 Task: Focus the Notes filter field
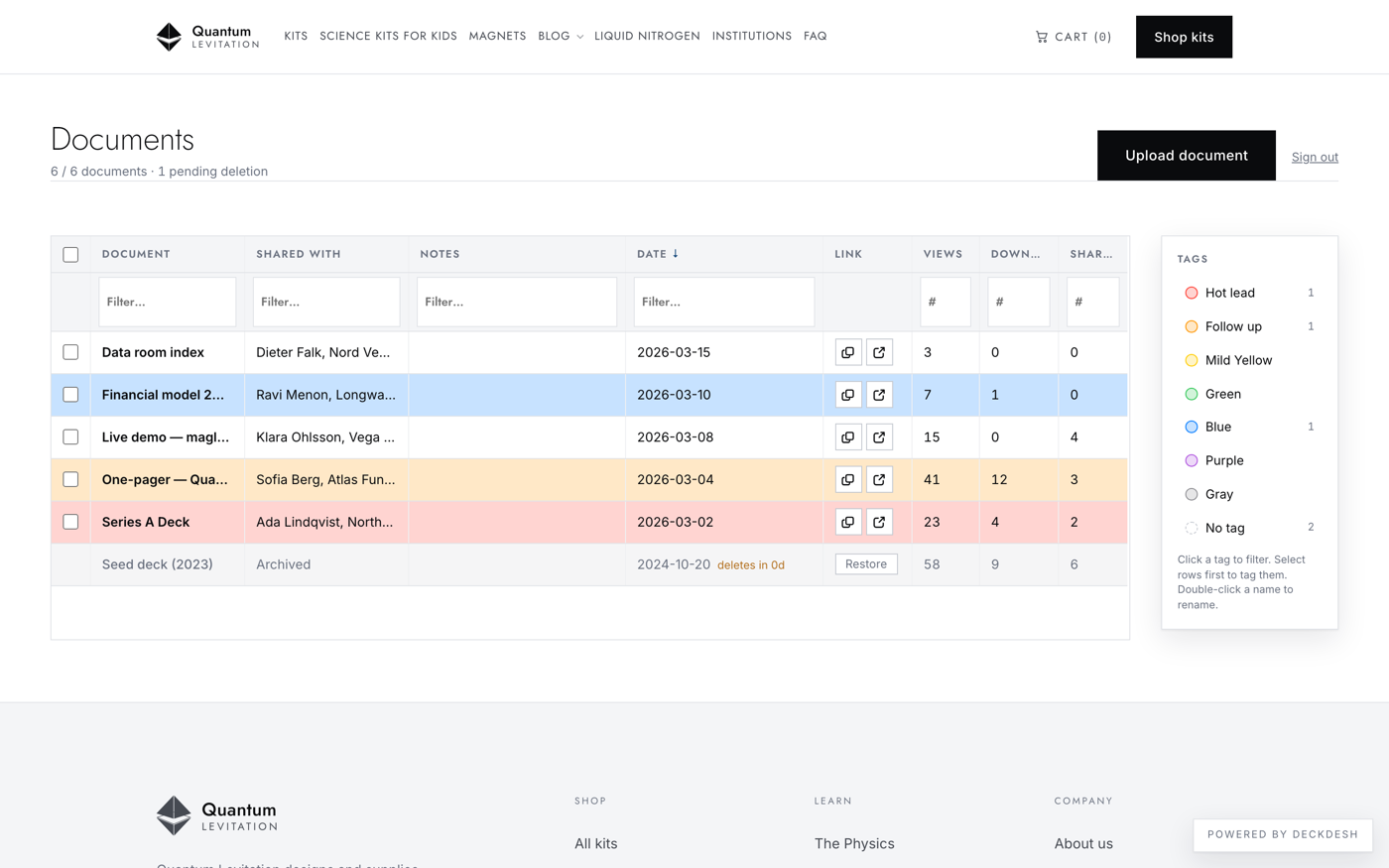517,302
